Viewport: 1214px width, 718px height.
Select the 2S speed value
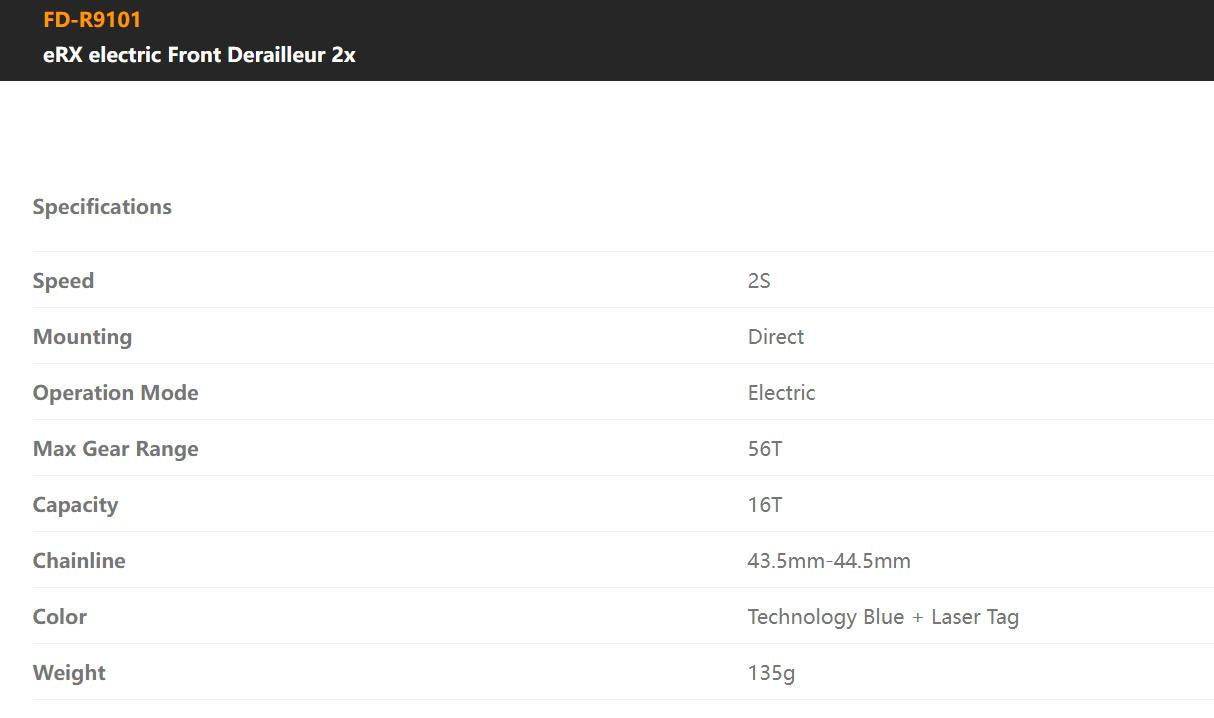[x=759, y=281]
